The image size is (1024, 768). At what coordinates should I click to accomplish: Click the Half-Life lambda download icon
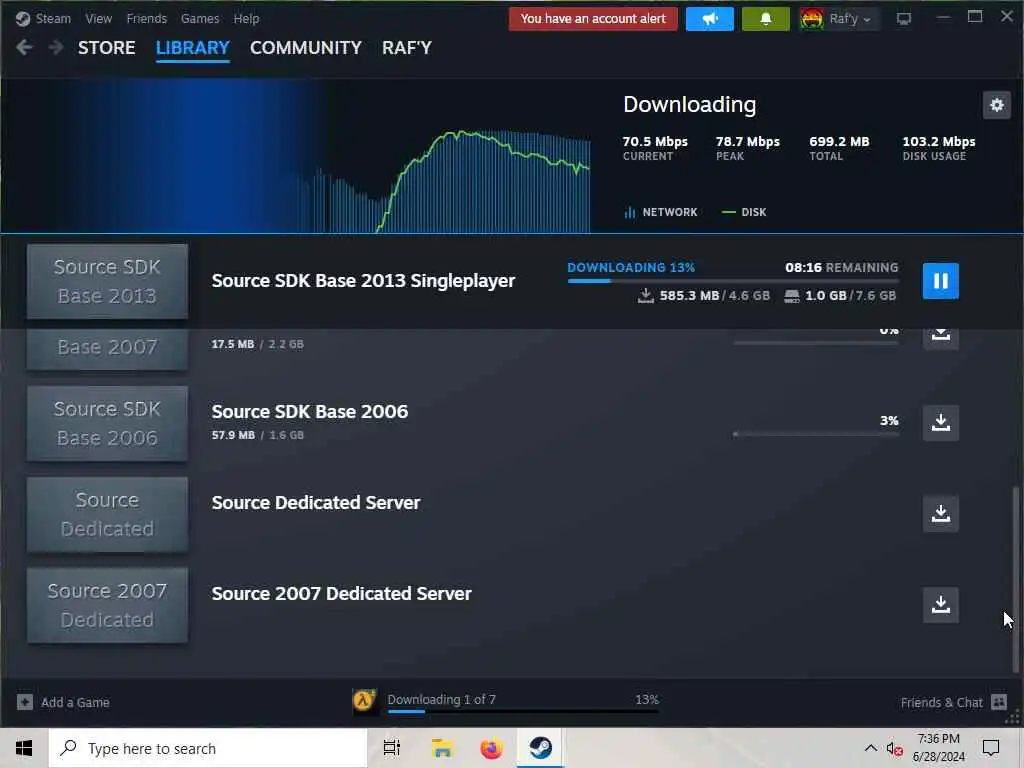point(364,701)
